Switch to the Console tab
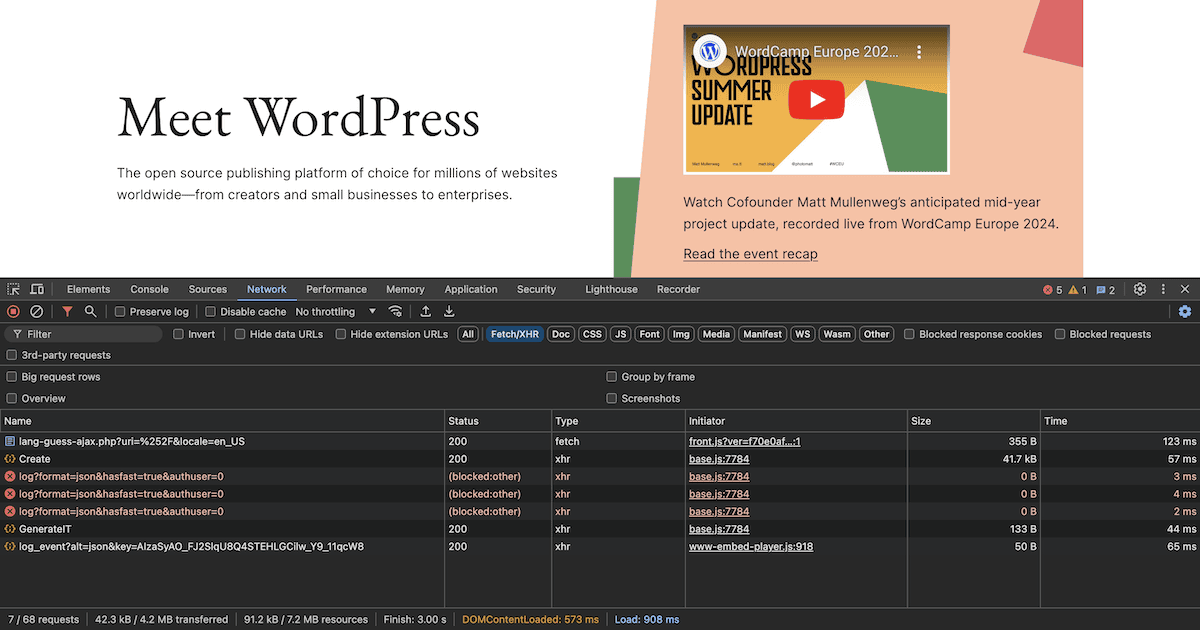The image size is (1200, 630). tap(149, 289)
